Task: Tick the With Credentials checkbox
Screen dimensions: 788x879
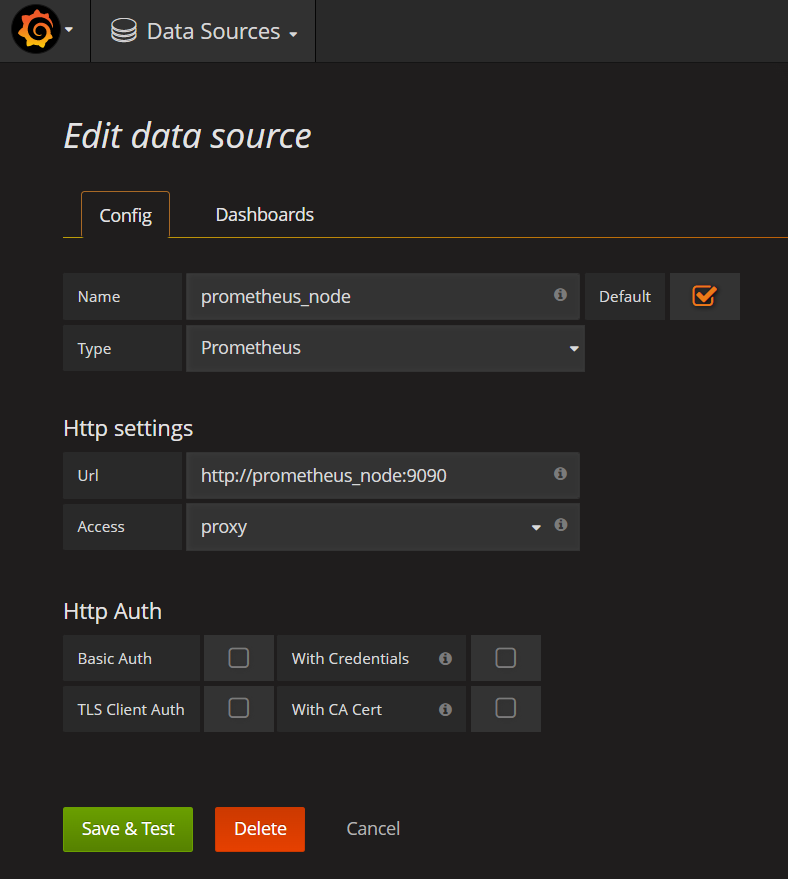Action: pyautogui.click(x=506, y=658)
